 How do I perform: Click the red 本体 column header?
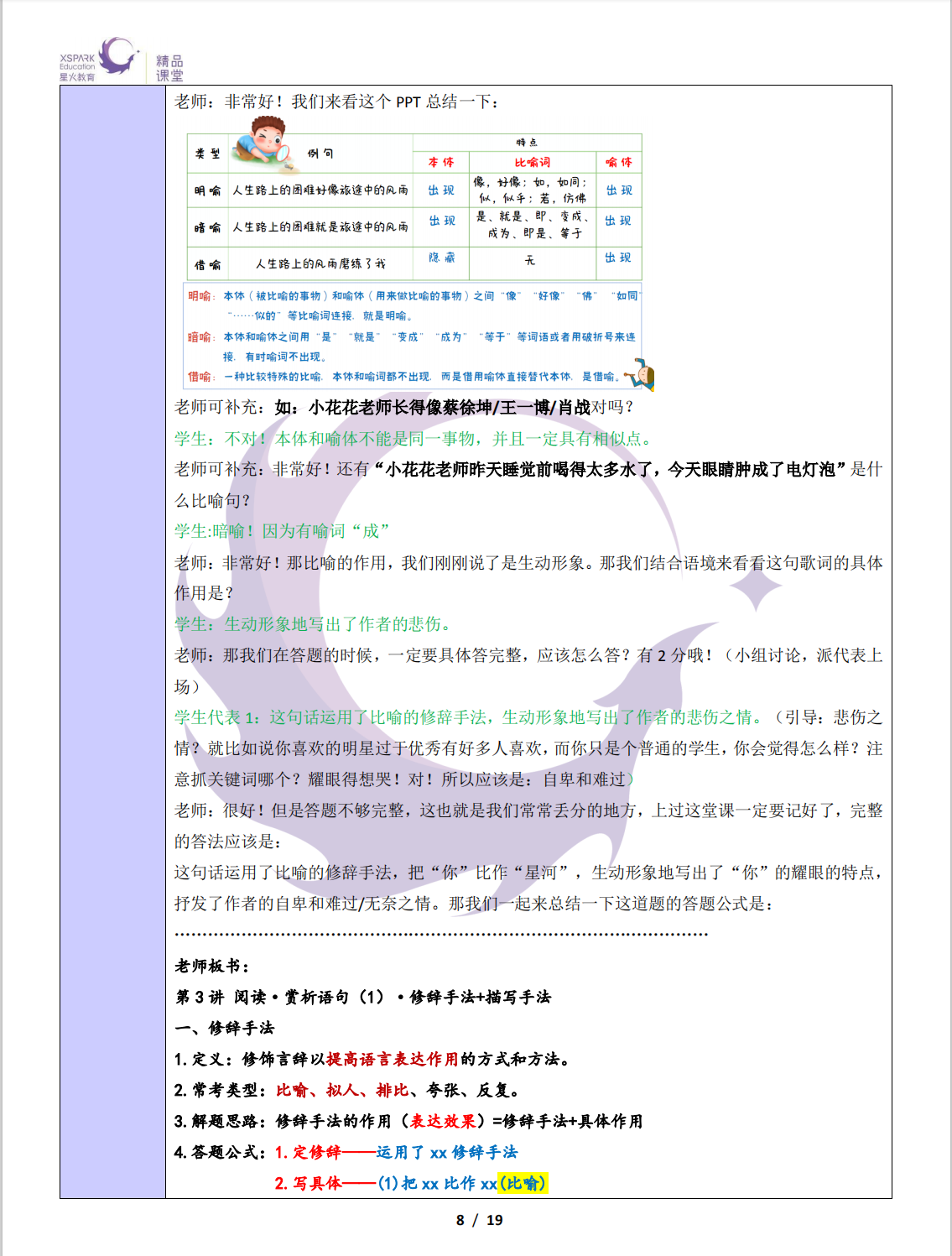click(x=440, y=162)
